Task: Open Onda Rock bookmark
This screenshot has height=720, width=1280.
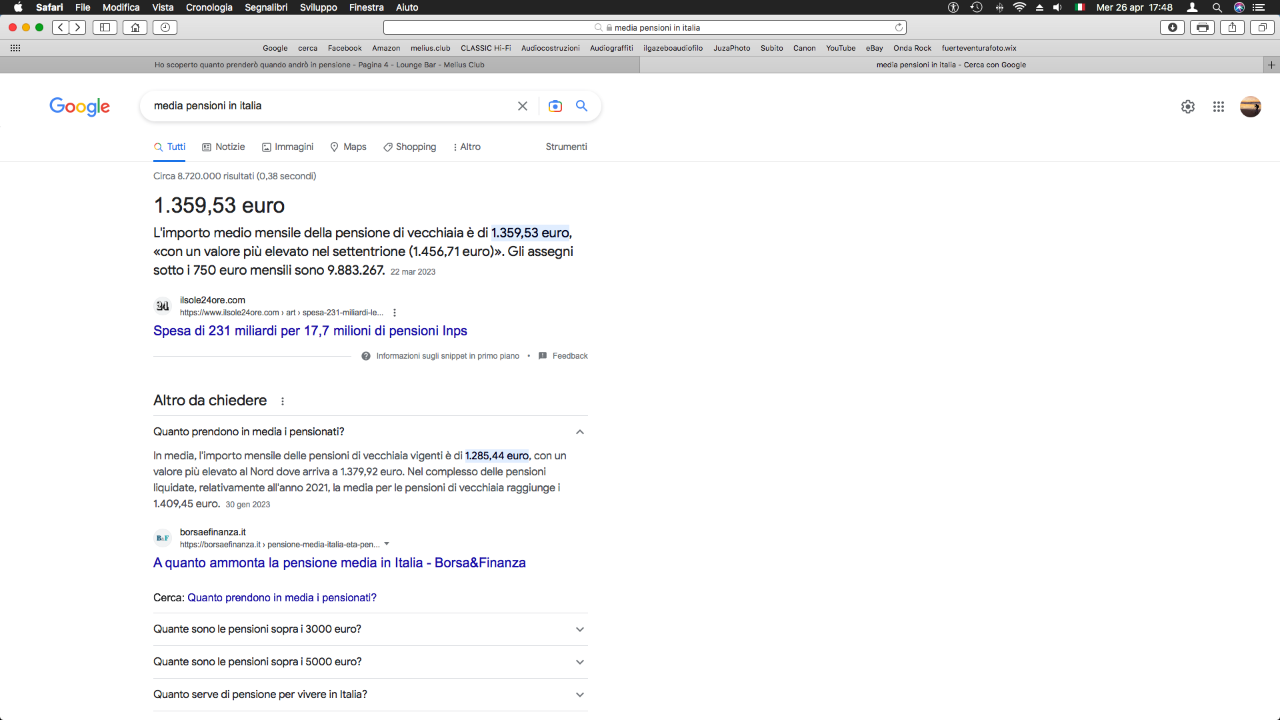Action: pyautogui.click(x=912, y=48)
